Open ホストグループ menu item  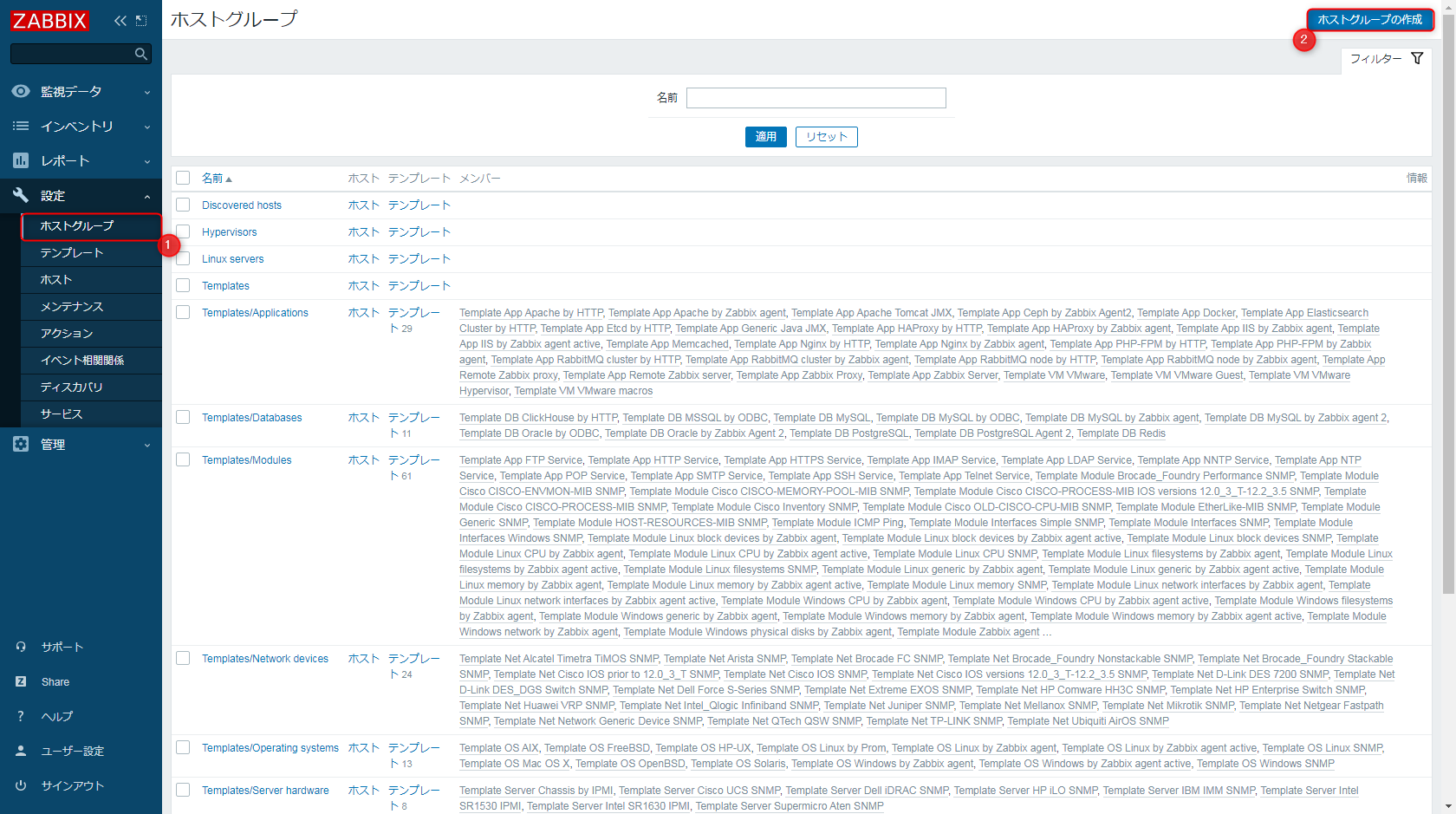tap(91, 226)
